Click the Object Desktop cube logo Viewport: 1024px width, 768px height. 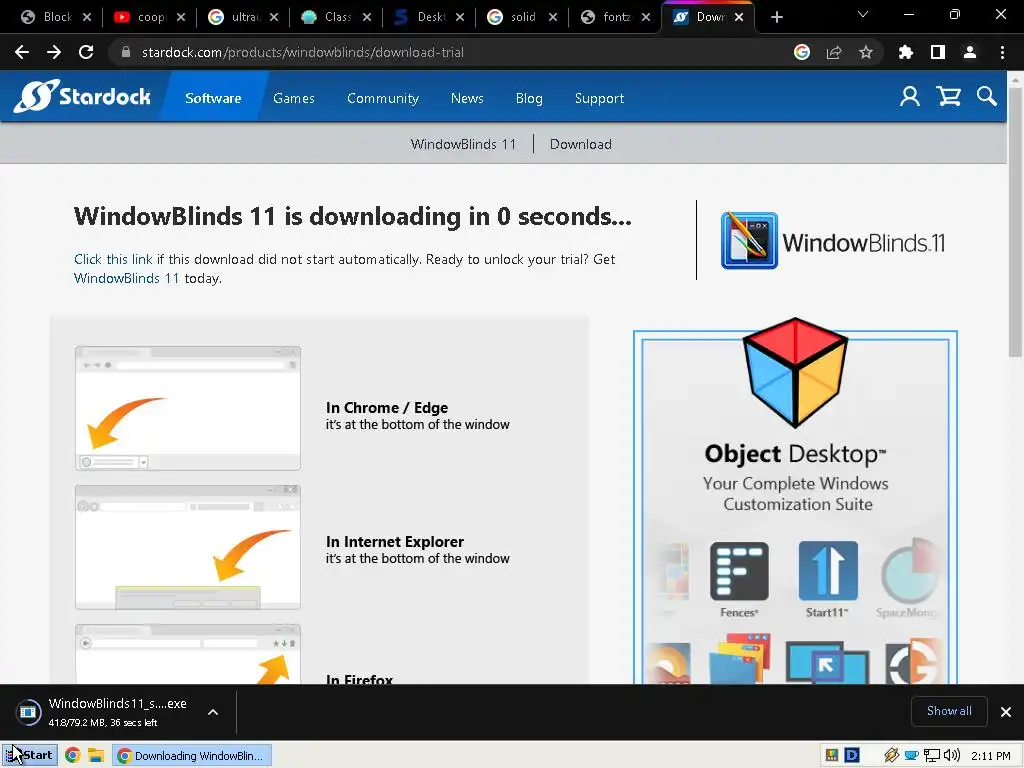pos(795,372)
